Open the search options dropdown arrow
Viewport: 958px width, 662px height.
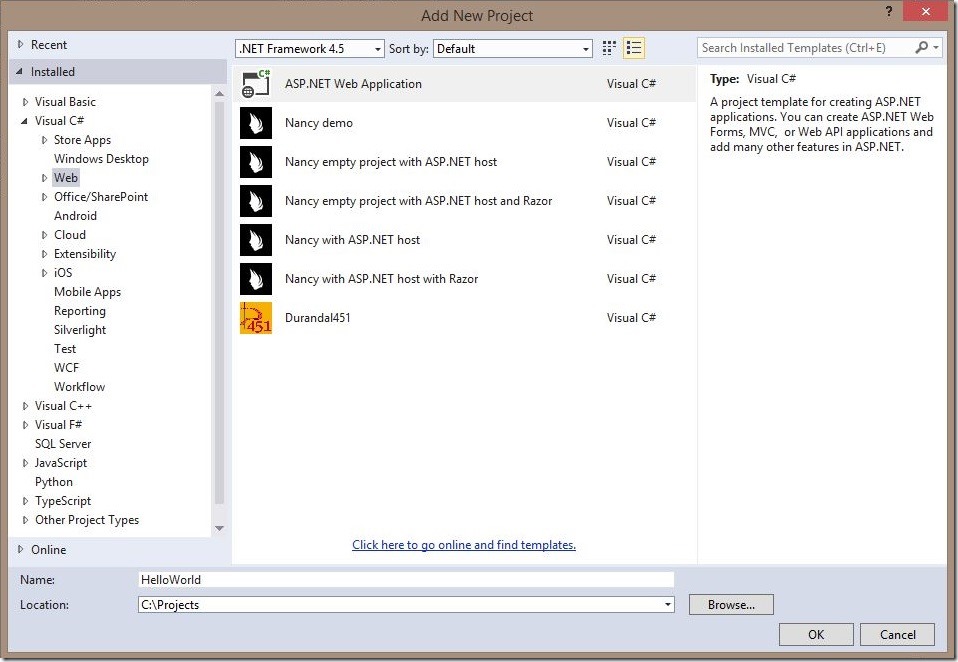[x=935, y=48]
